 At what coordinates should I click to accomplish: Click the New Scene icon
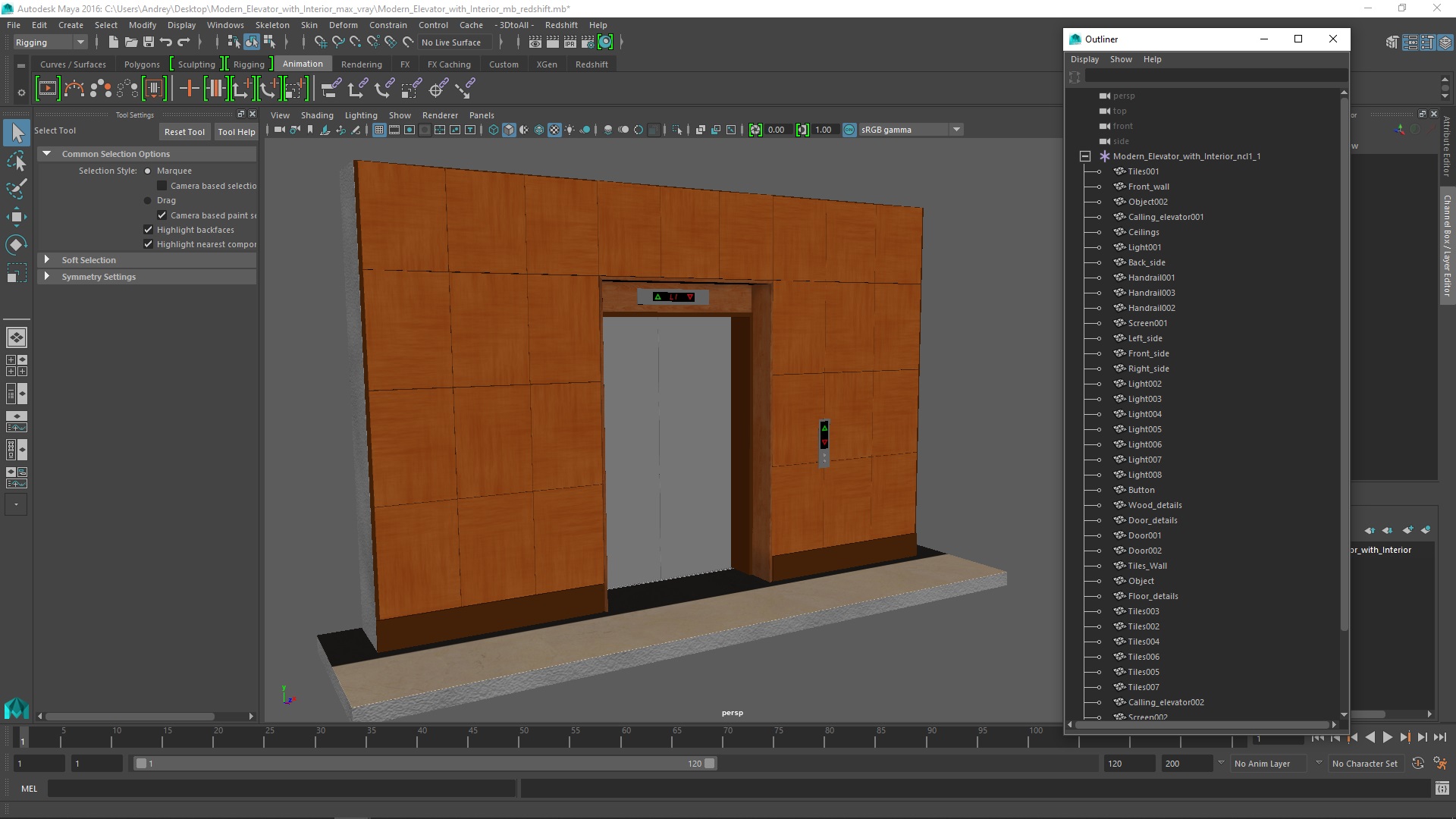point(114,42)
